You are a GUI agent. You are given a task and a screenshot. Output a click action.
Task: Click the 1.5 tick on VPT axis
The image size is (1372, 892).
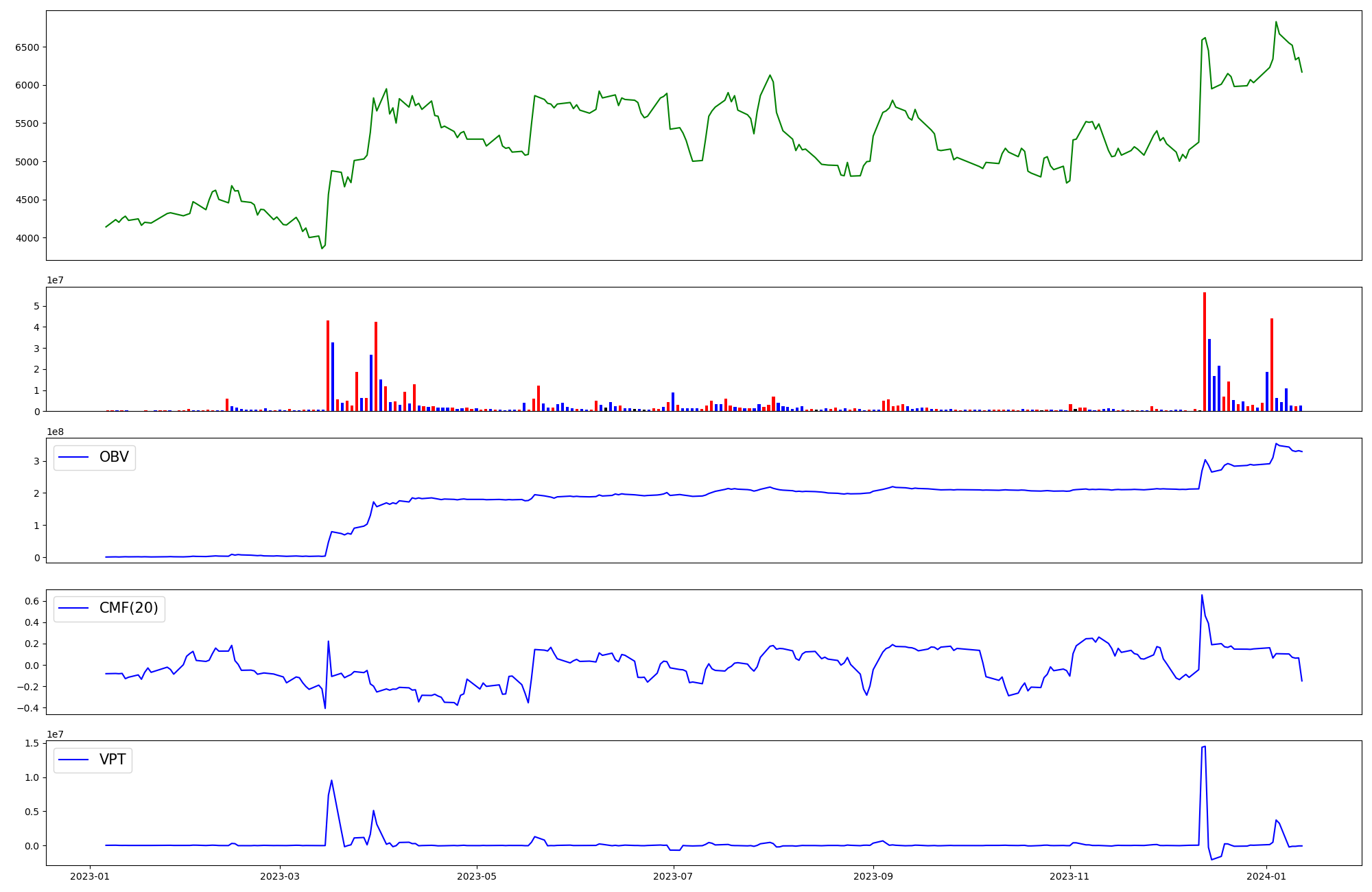pos(32,744)
